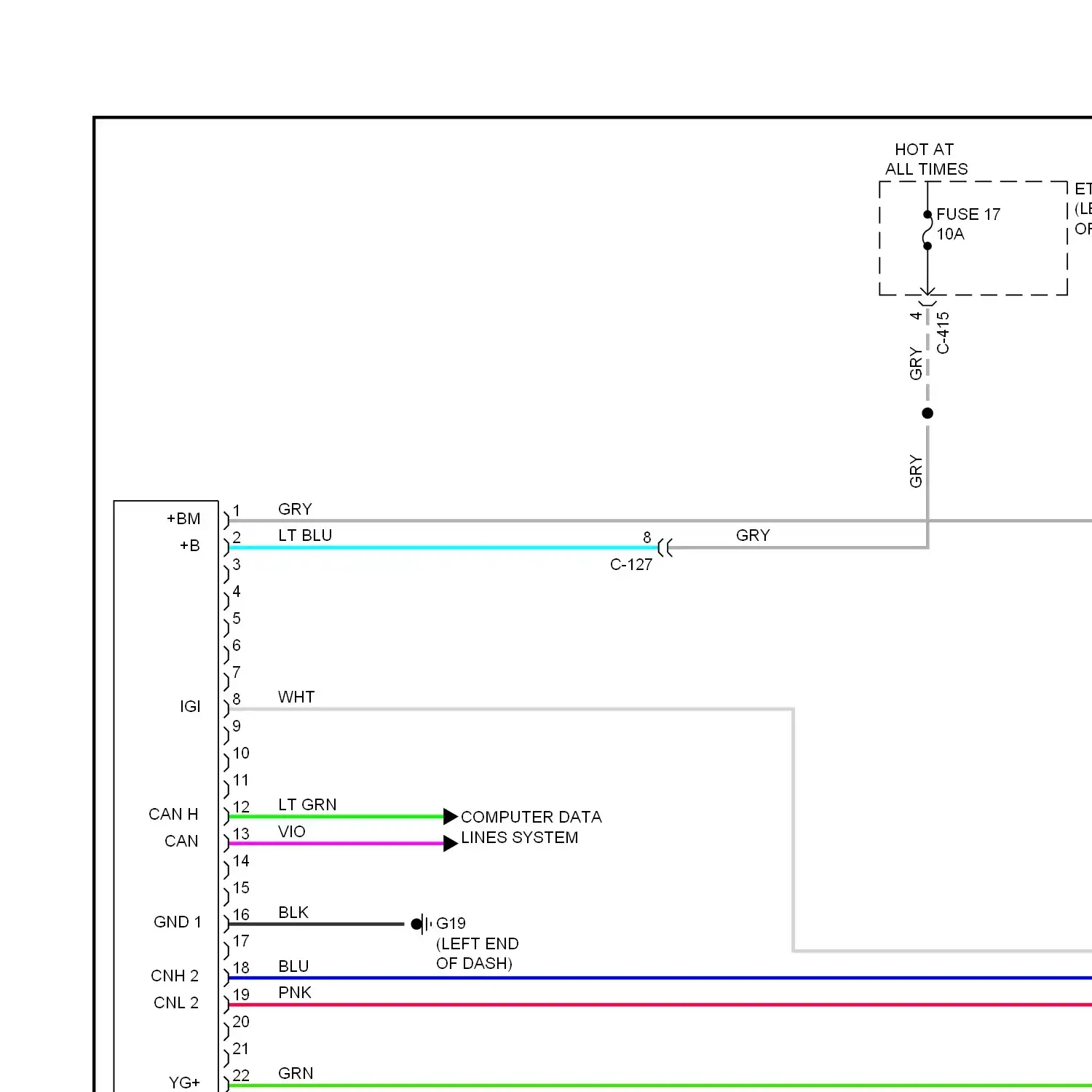Click the CNL 2 terminal label
The image size is (1092, 1092).
coord(176,1002)
